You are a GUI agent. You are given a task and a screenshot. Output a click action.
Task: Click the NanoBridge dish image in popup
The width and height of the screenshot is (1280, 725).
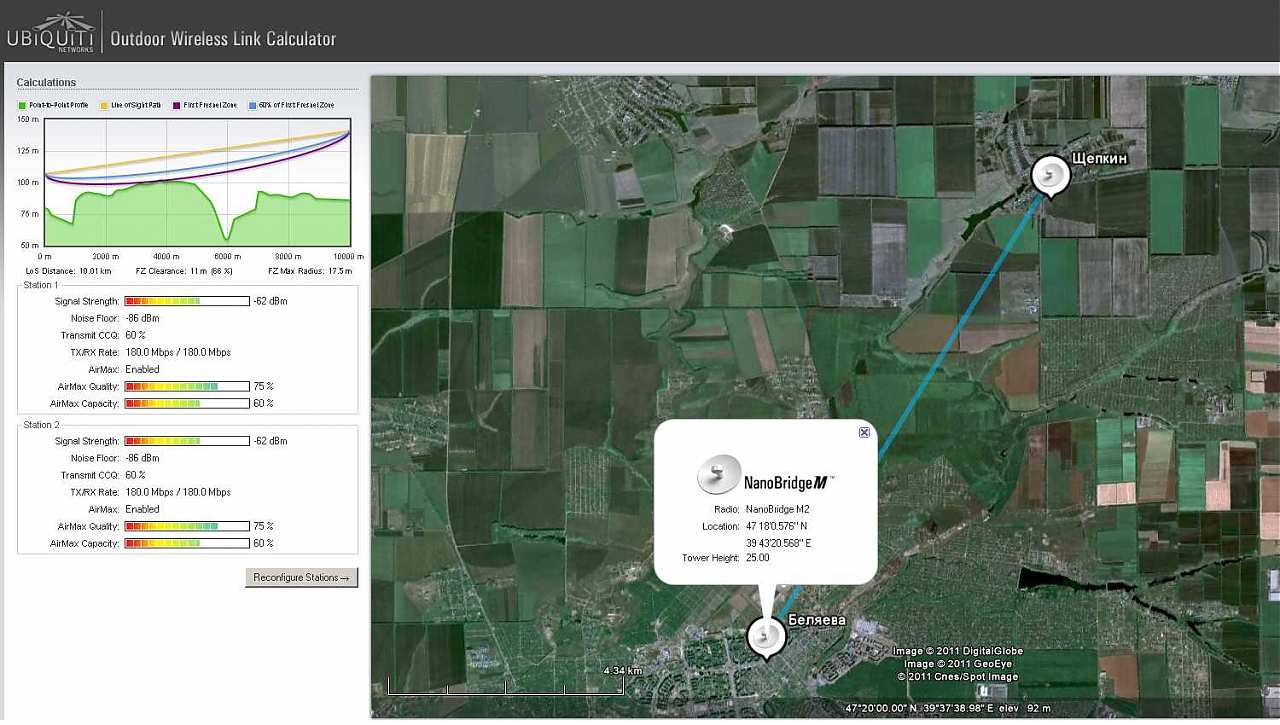(718, 476)
